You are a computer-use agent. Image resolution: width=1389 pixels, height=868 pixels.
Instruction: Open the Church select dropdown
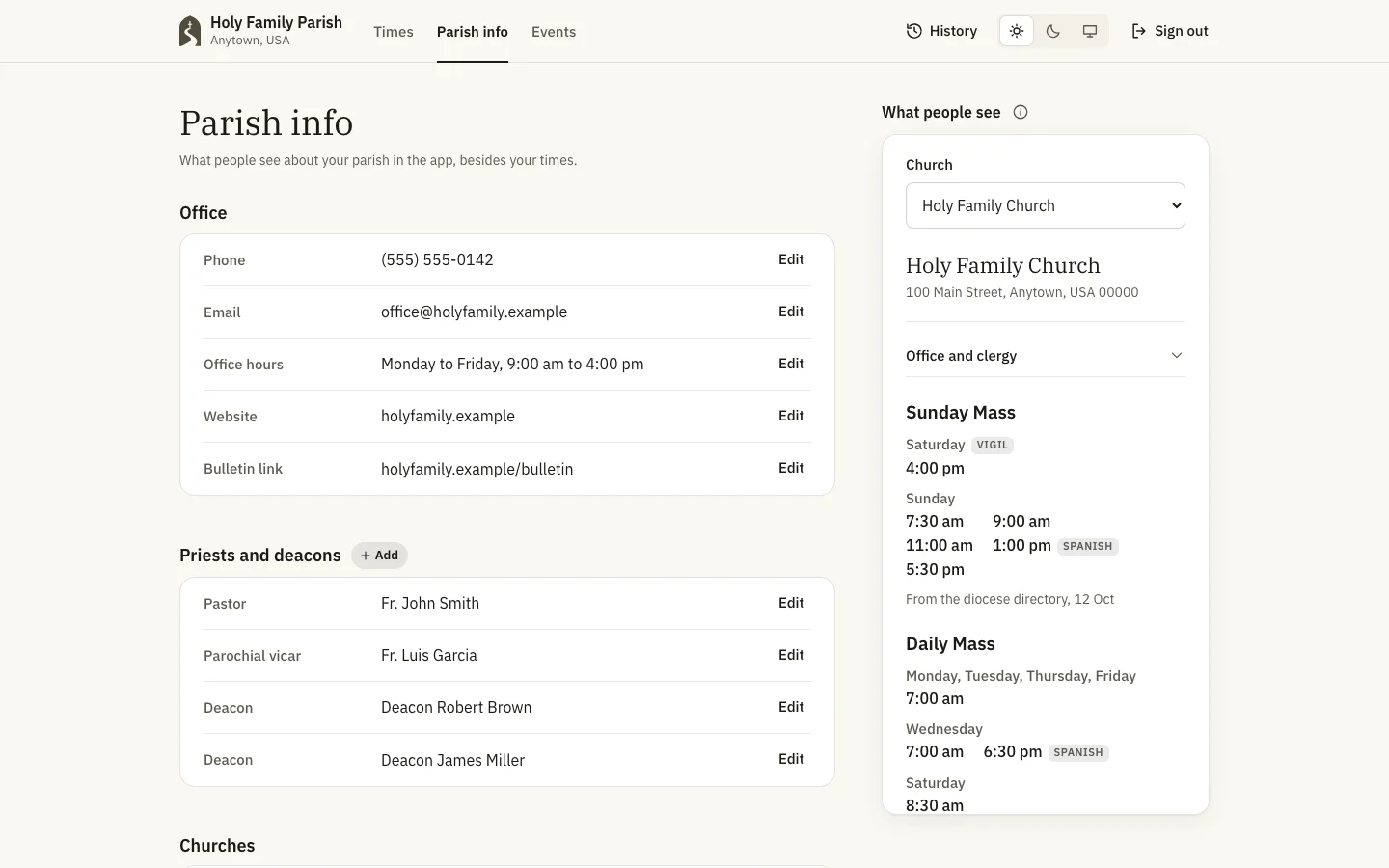point(1046,205)
